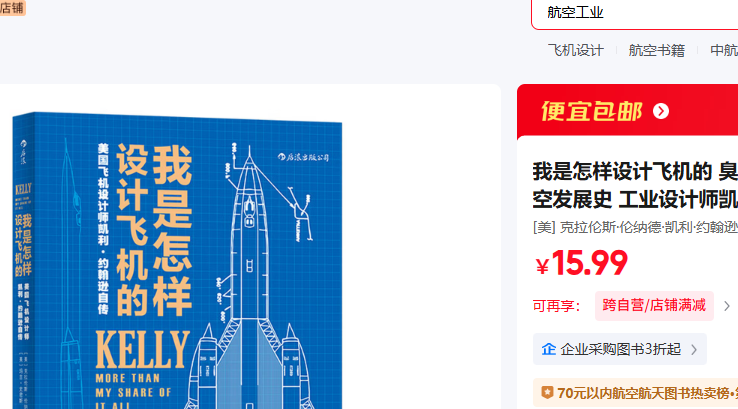Click the 可再享 label

[556, 306]
